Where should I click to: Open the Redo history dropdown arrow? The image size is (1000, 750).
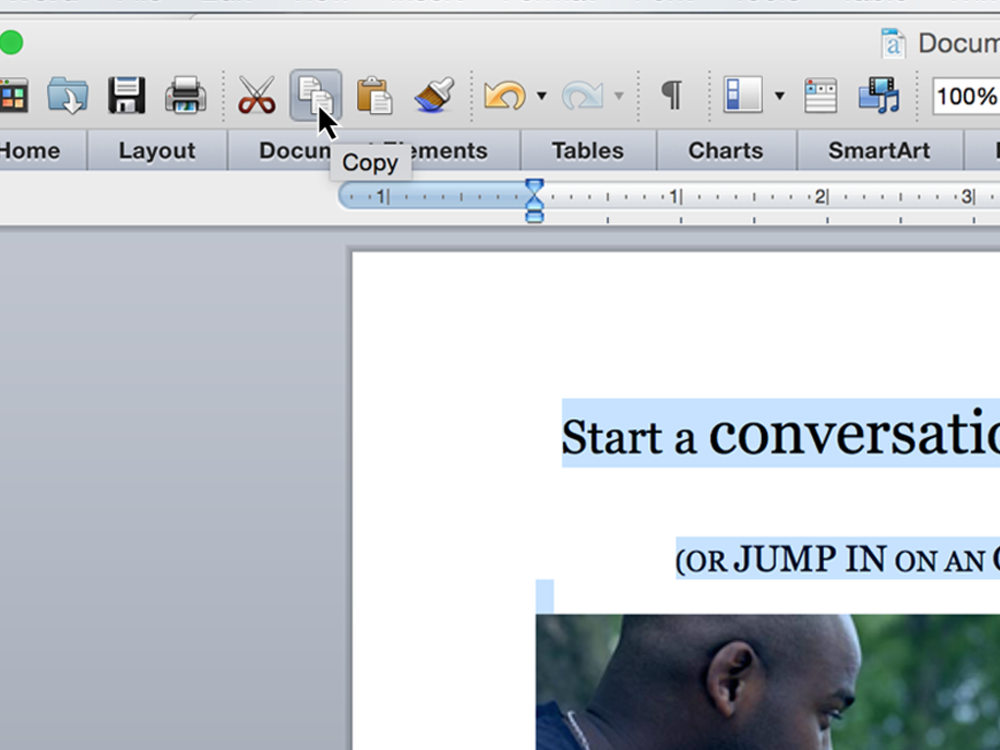pyautogui.click(x=619, y=96)
